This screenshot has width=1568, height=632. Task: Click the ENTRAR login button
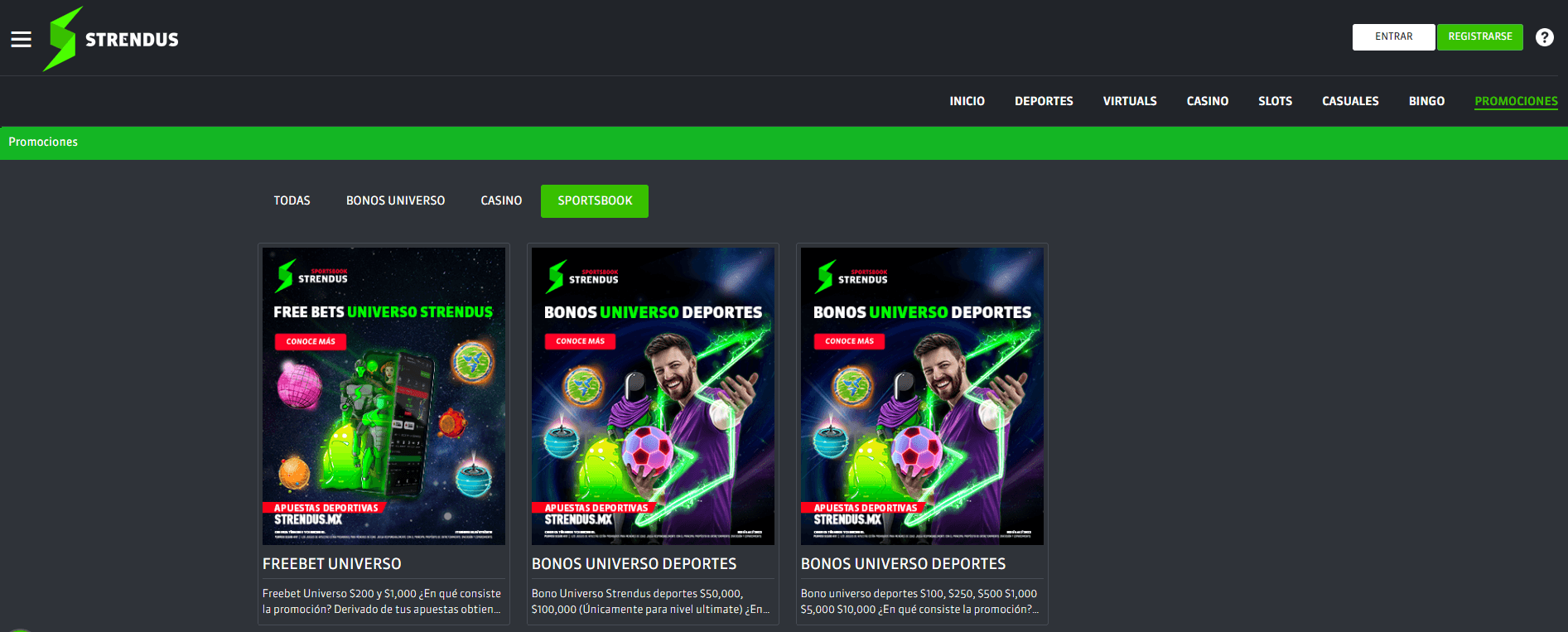point(1393,37)
